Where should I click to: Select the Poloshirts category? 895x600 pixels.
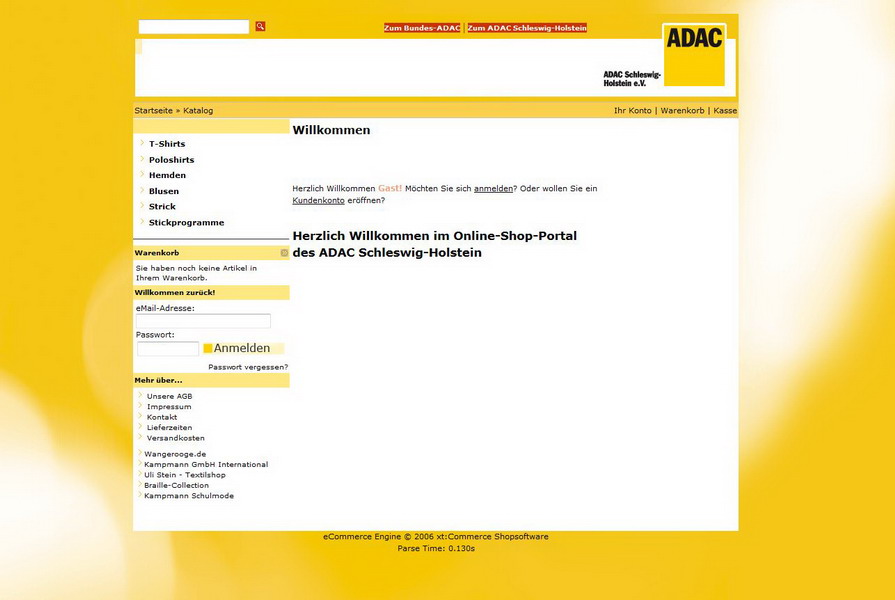point(172,160)
